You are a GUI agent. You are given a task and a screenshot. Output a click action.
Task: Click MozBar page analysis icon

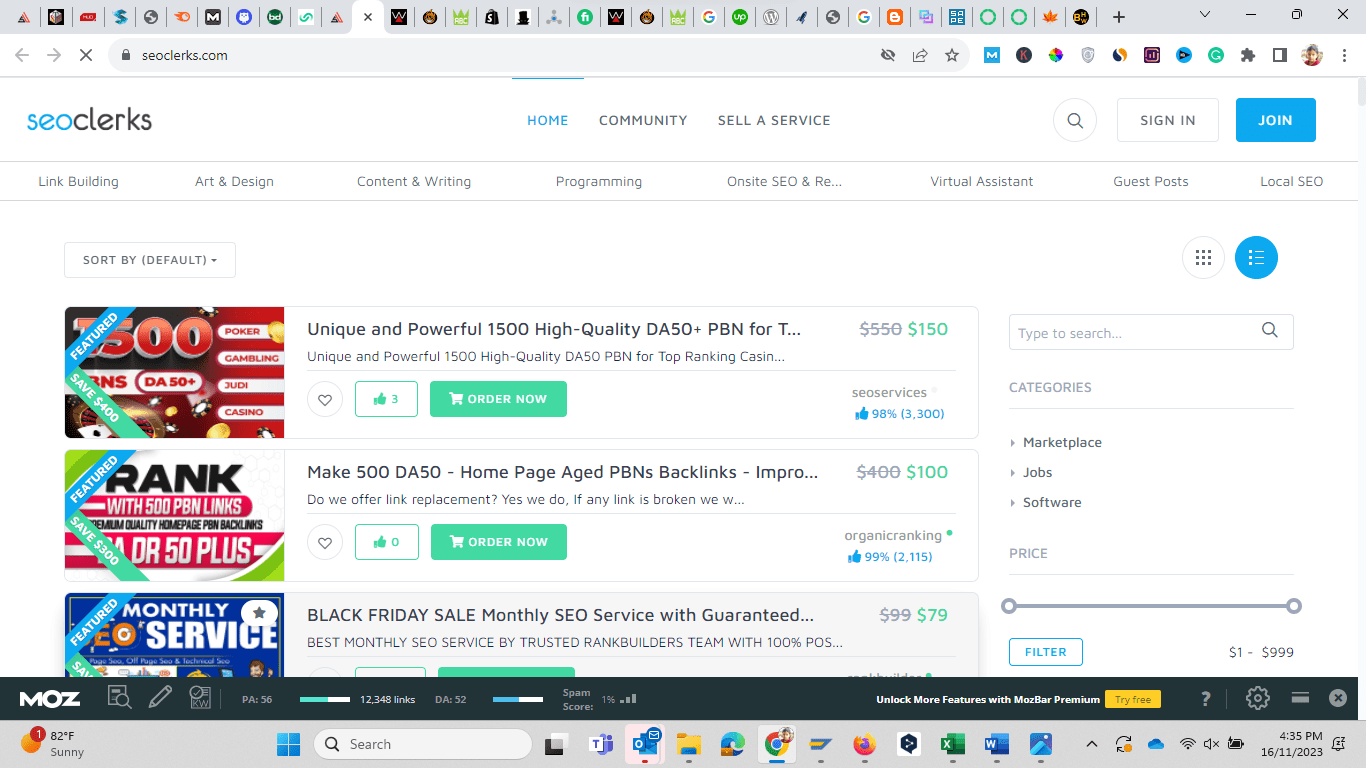coord(119,698)
